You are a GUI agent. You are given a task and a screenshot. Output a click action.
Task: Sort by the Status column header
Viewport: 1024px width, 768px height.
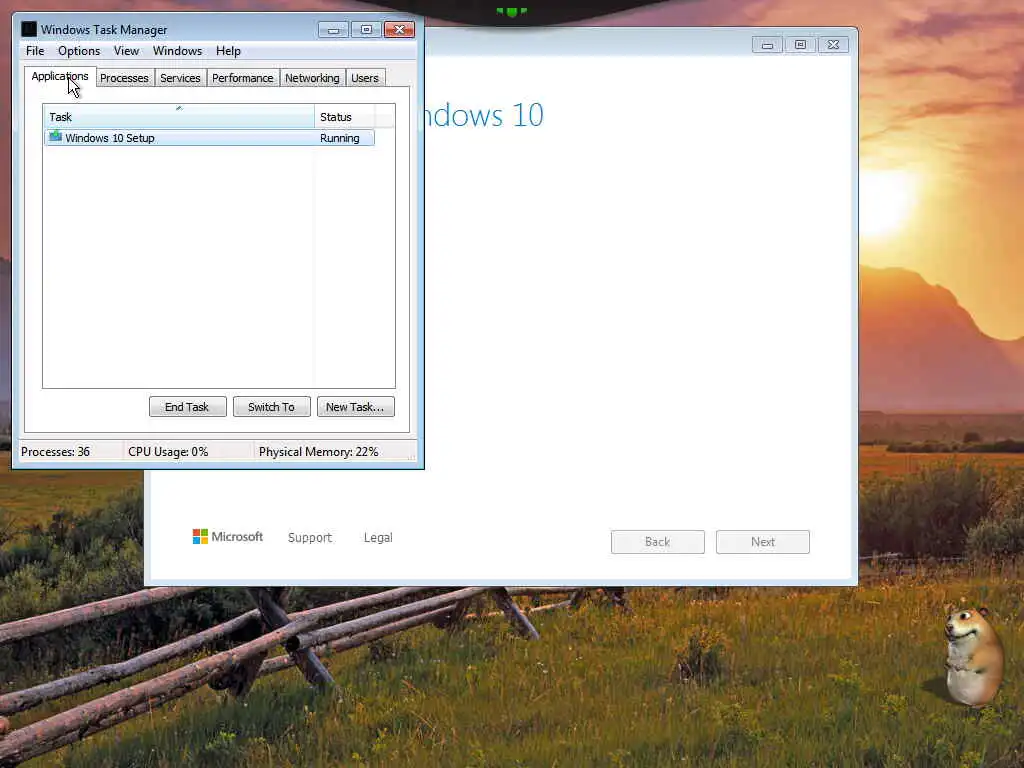[x=344, y=117]
